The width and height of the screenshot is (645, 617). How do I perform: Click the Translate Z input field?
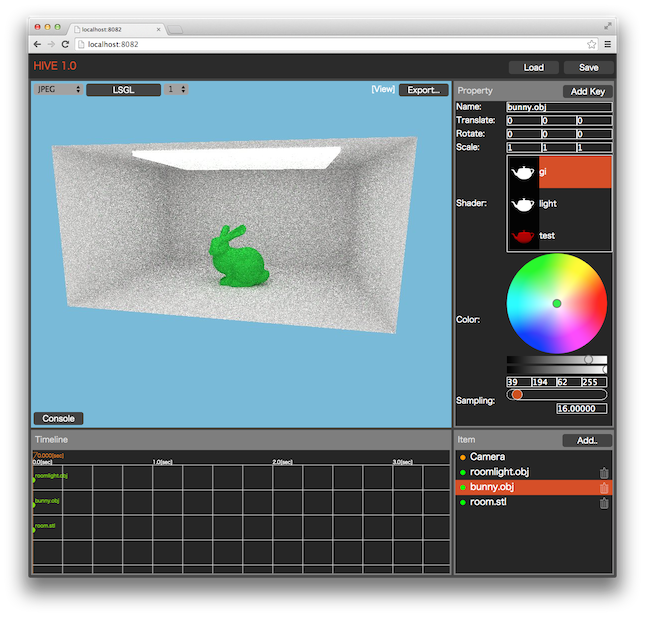click(x=594, y=121)
